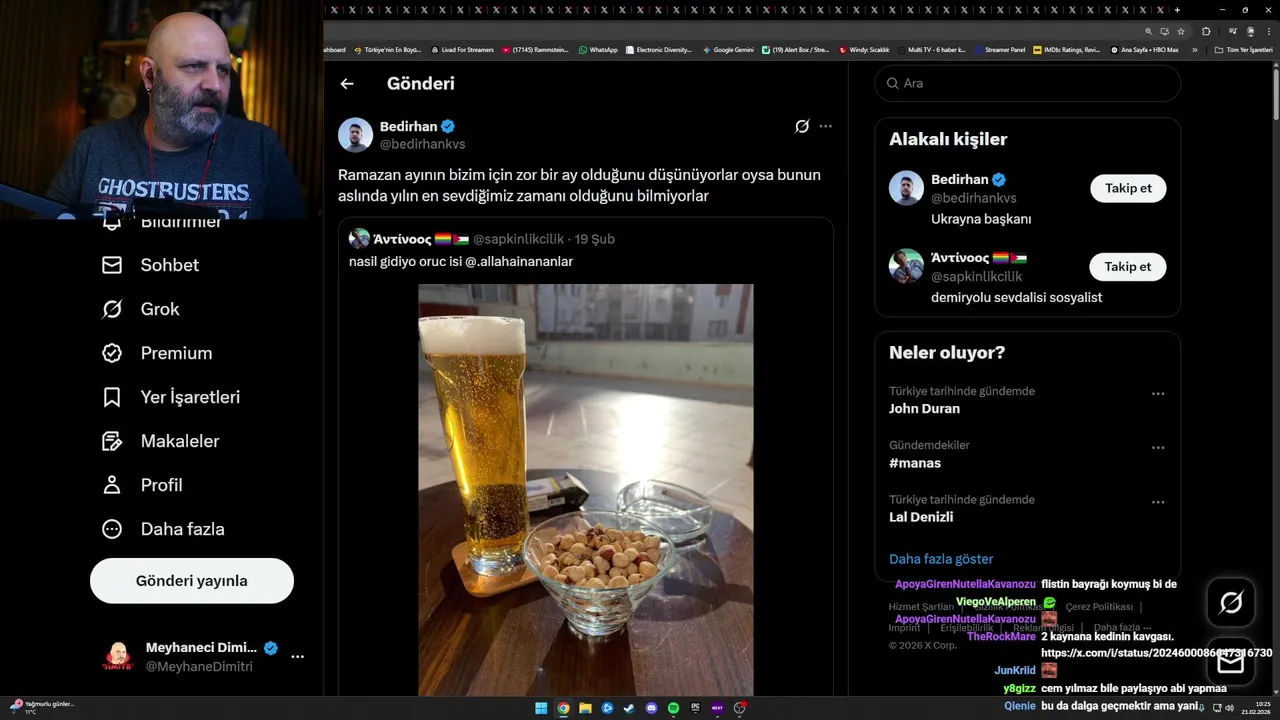Open Streamer Panel bookmark

999,49
